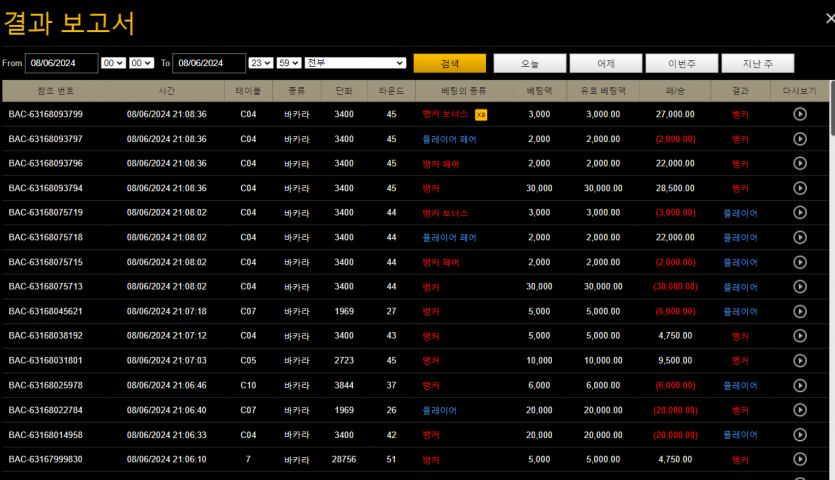
Task: Replay round for BAC-63168093797
Action: [x=800, y=139]
